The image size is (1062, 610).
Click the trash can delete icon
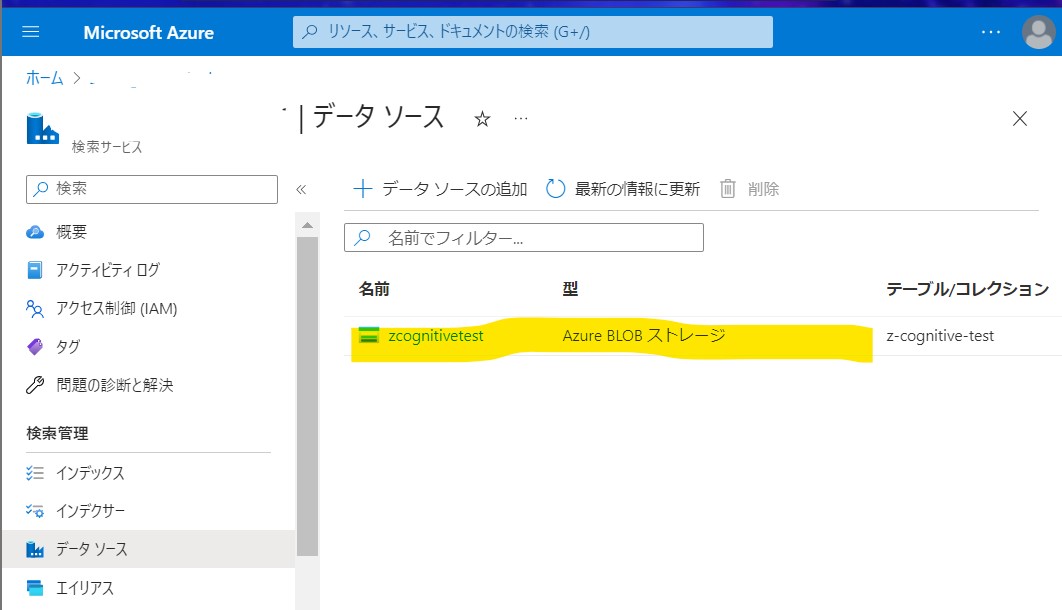[x=727, y=189]
